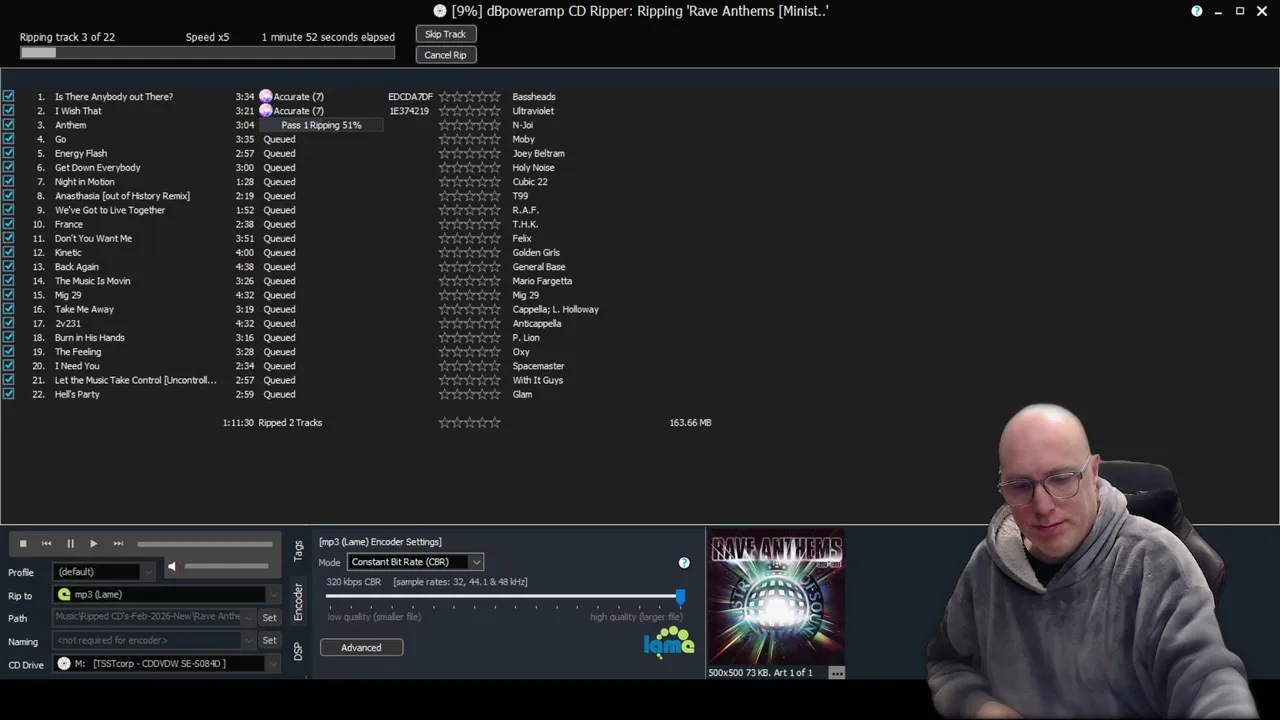Click CRC value EDCDA7DF

pyautogui.click(x=410, y=97)
